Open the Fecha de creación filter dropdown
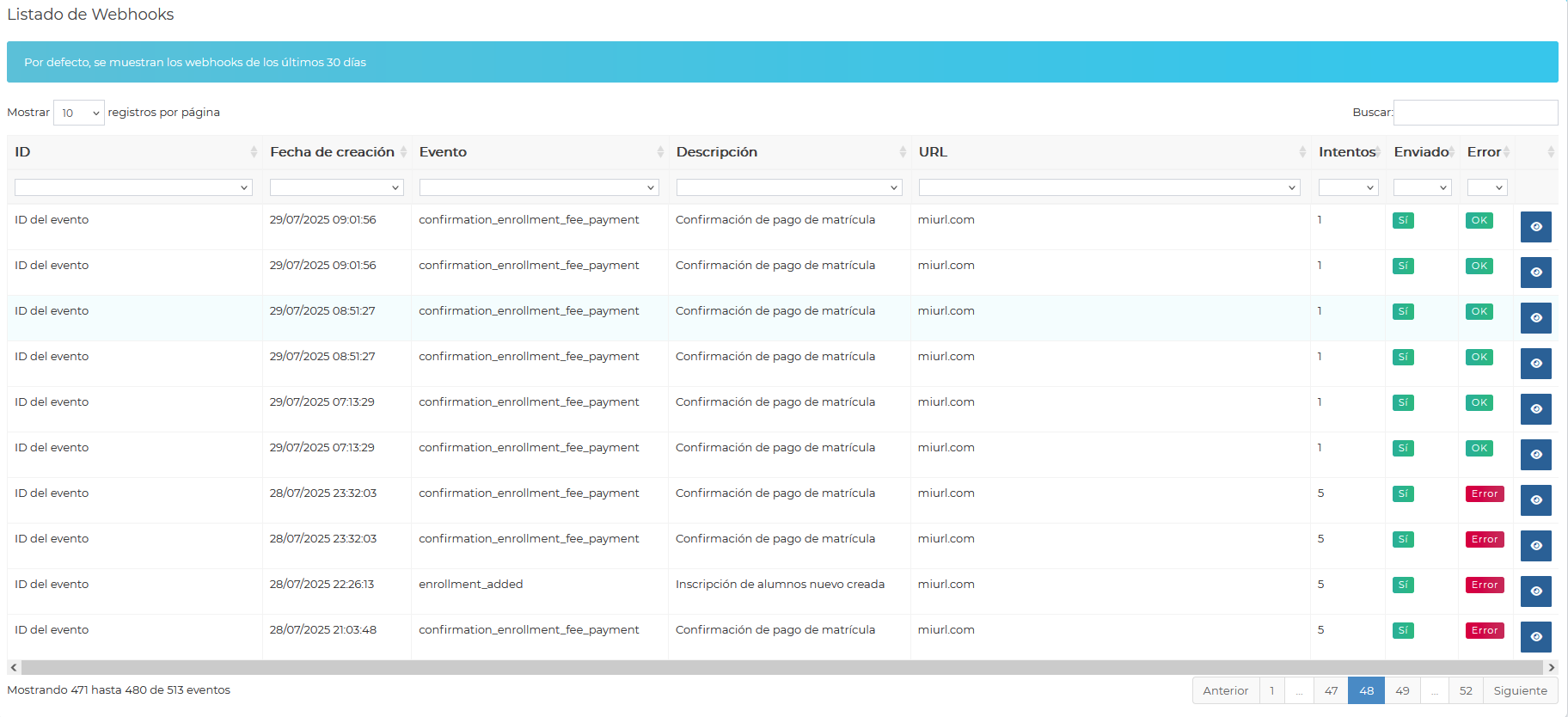Viewport: 1568px width, 717px height. 337,187
